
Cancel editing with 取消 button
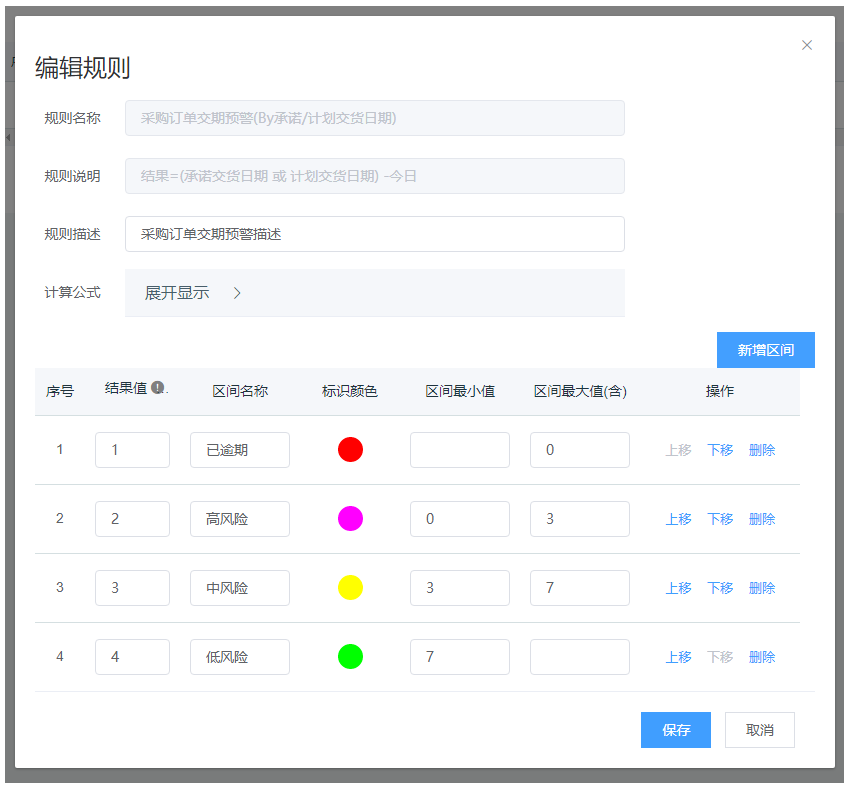tap(759, 730)
